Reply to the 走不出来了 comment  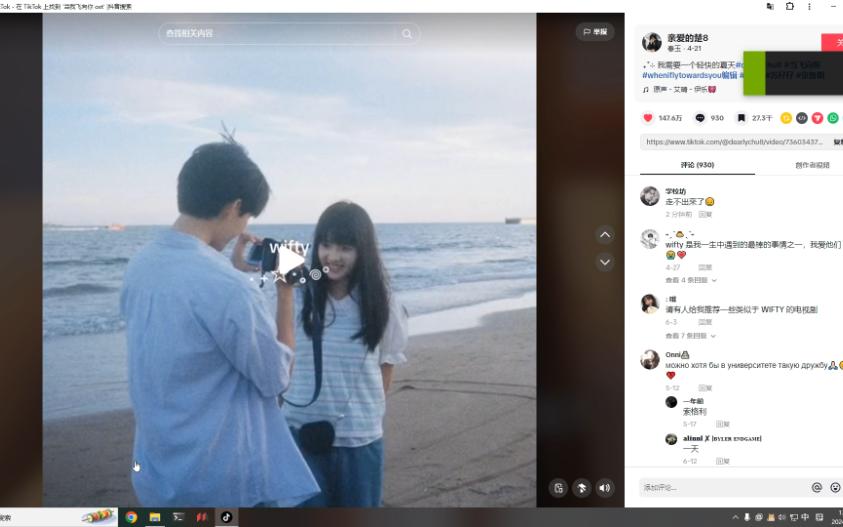(x=705, y=214)
